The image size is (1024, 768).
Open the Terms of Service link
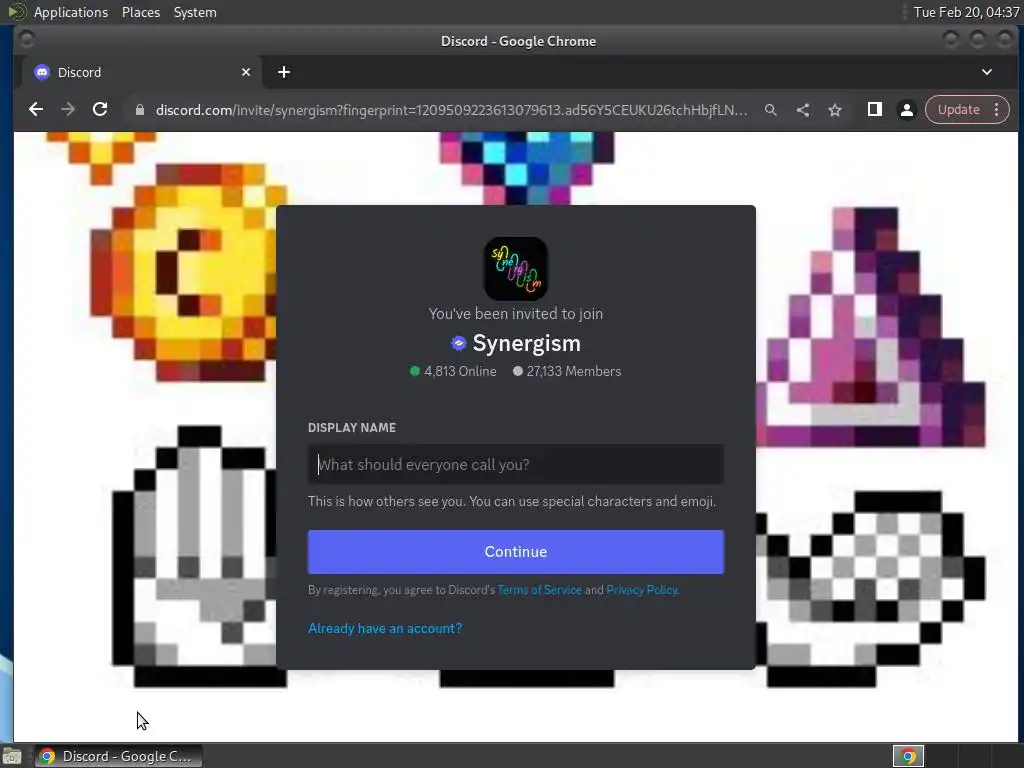coord(539,590)
